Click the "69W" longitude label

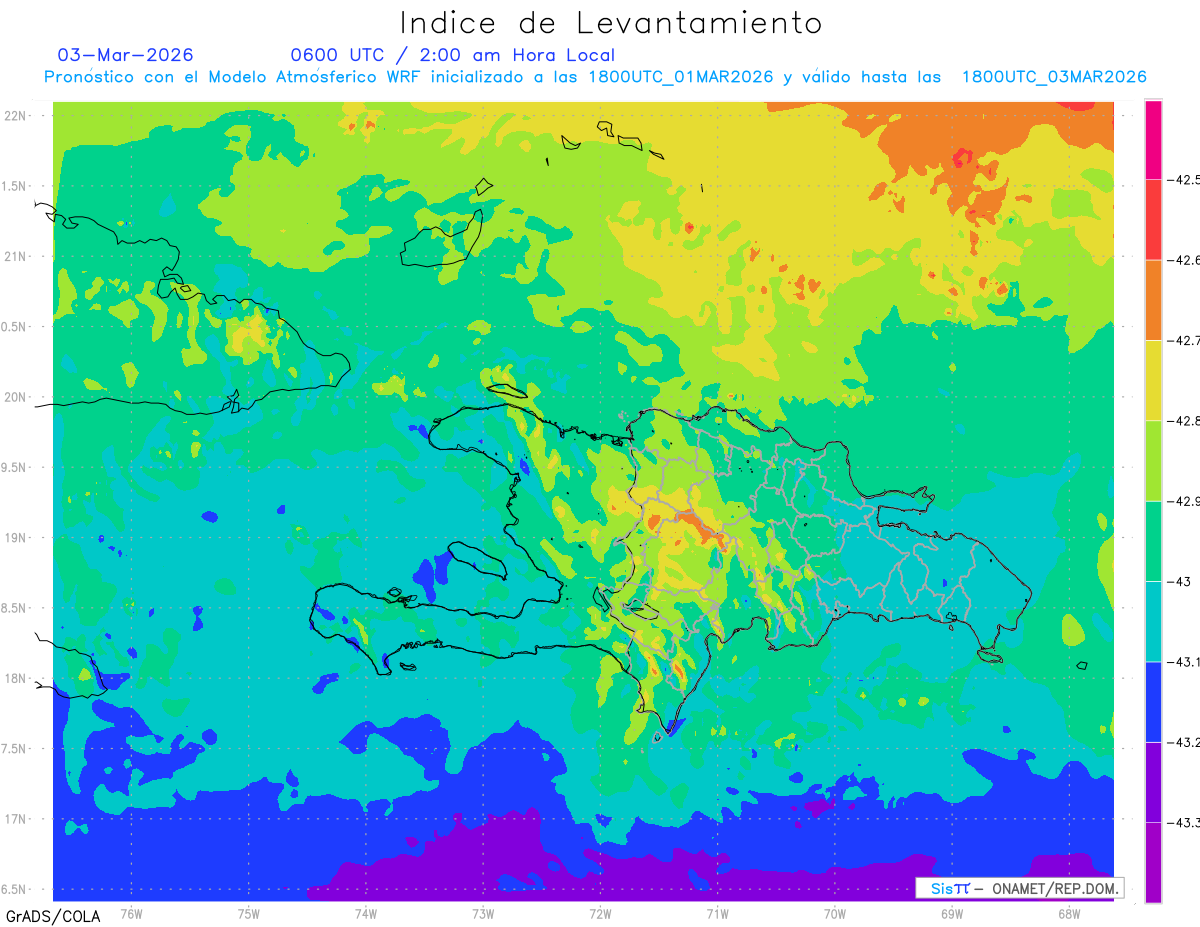click(x=952, y=913)
